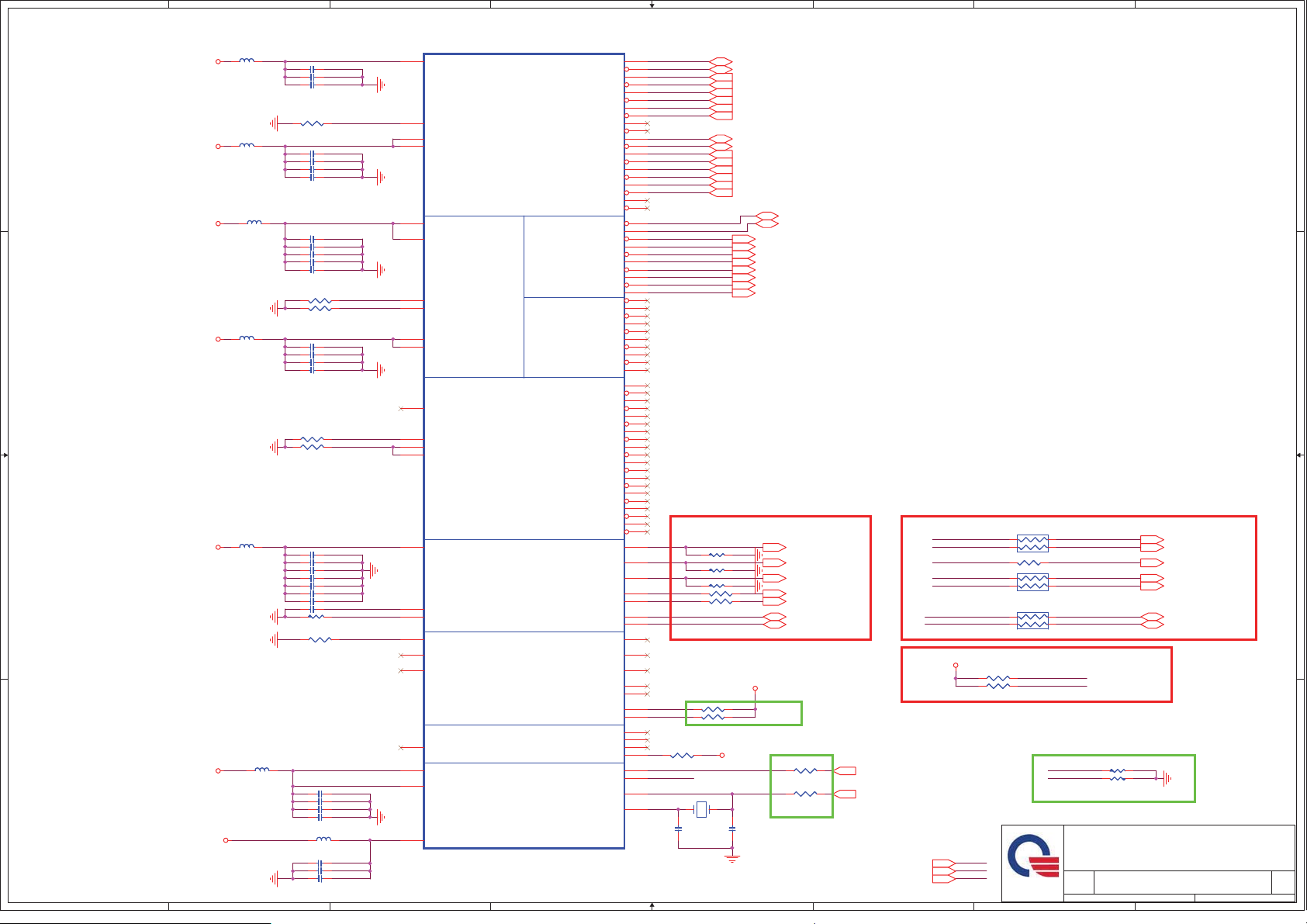This screenshot has width=1307, height=924.
Task: Select the lone resistor with power pin near the crystal
Action: coord(682,755)
